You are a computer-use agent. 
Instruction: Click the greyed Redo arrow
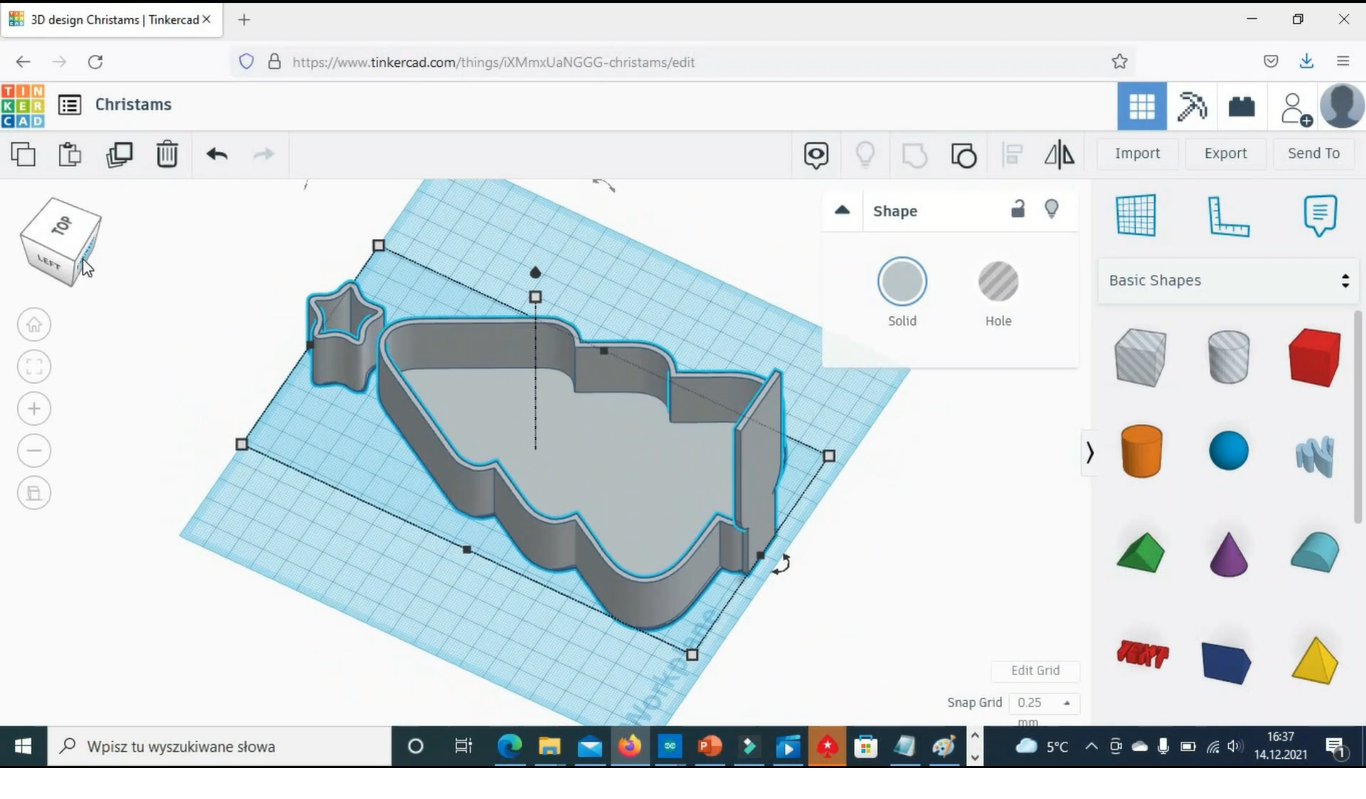pyautogui.click(x=263, y=154)
